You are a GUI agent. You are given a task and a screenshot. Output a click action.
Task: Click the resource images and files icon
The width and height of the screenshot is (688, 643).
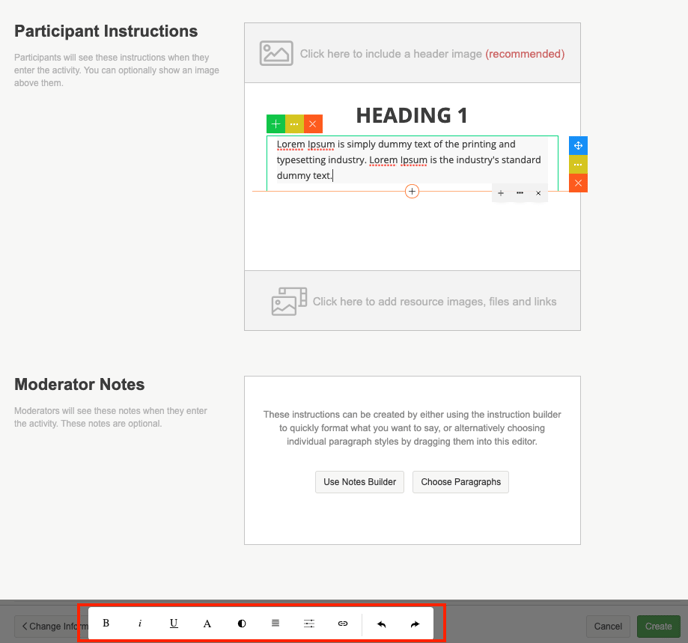pyautogui.click(x=289, y=301)
